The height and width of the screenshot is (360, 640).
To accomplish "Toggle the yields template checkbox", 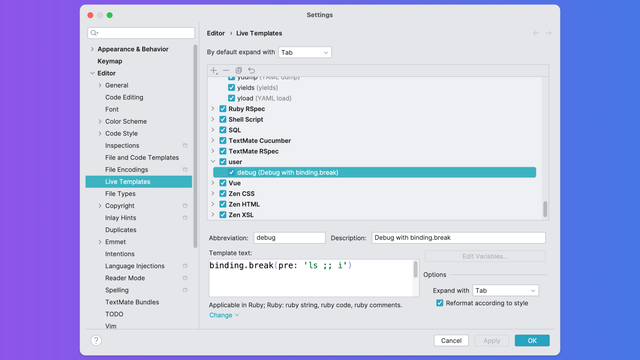I will click(231, 88).
